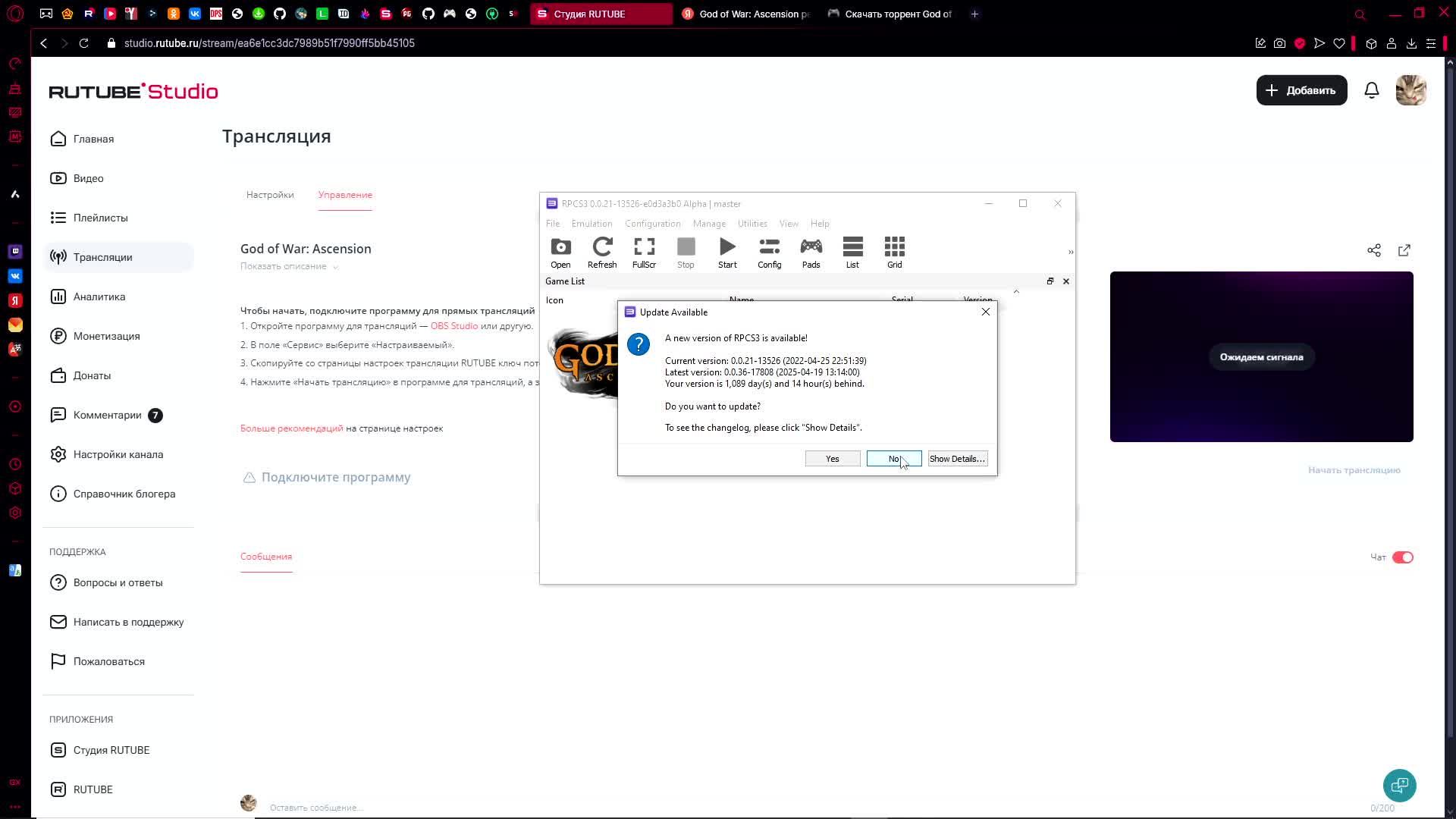1456x819 pixels.
Task: Click the share icon above the stream preview
Action: (x=1373, y=250)
